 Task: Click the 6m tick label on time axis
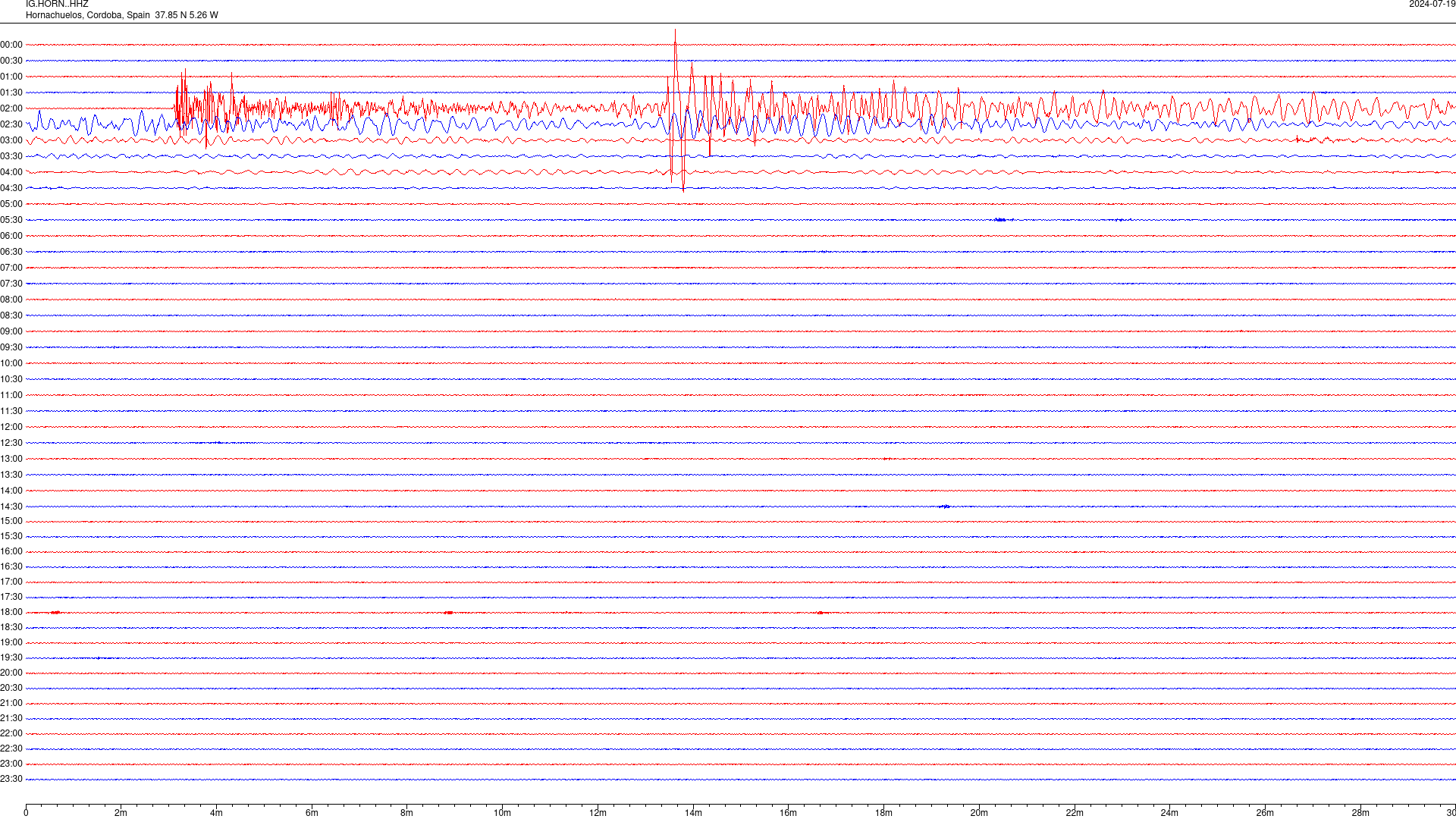pos(312,813)
